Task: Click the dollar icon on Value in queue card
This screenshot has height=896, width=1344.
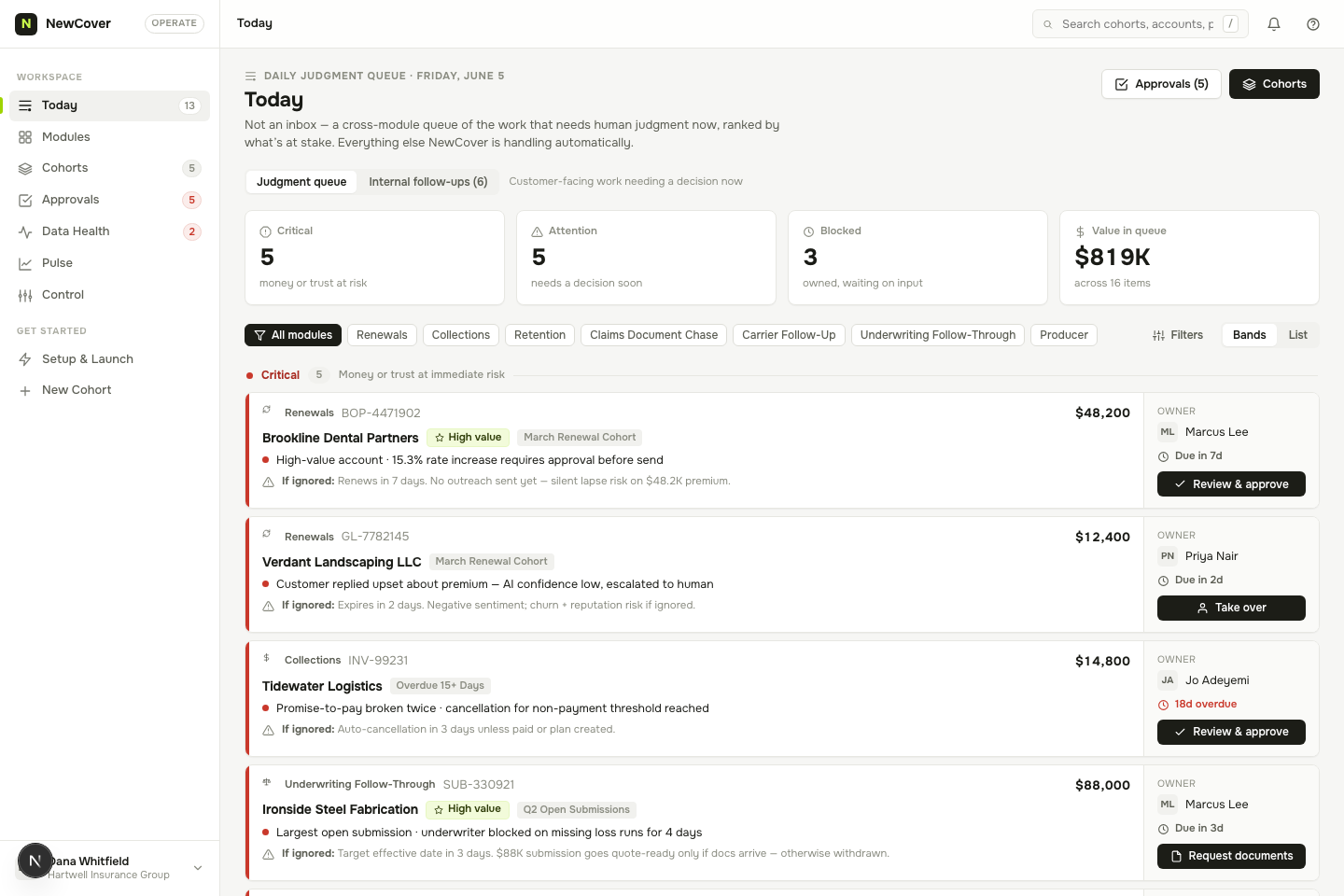Action: 1080,231
